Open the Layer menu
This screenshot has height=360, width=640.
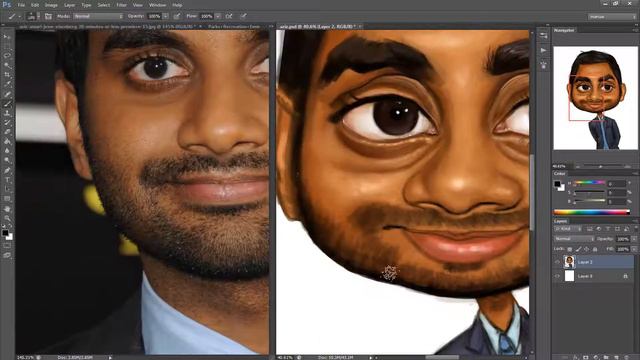click(x=69, y=5)
